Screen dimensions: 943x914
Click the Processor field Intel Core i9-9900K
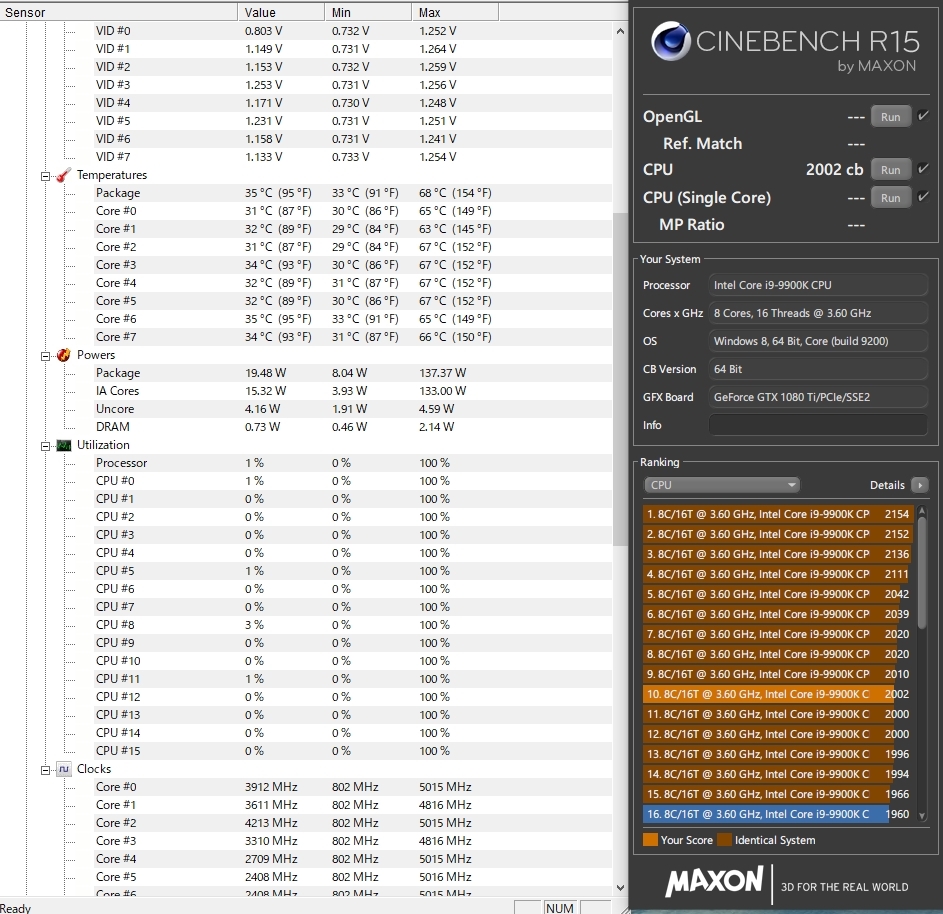point(818,285)
